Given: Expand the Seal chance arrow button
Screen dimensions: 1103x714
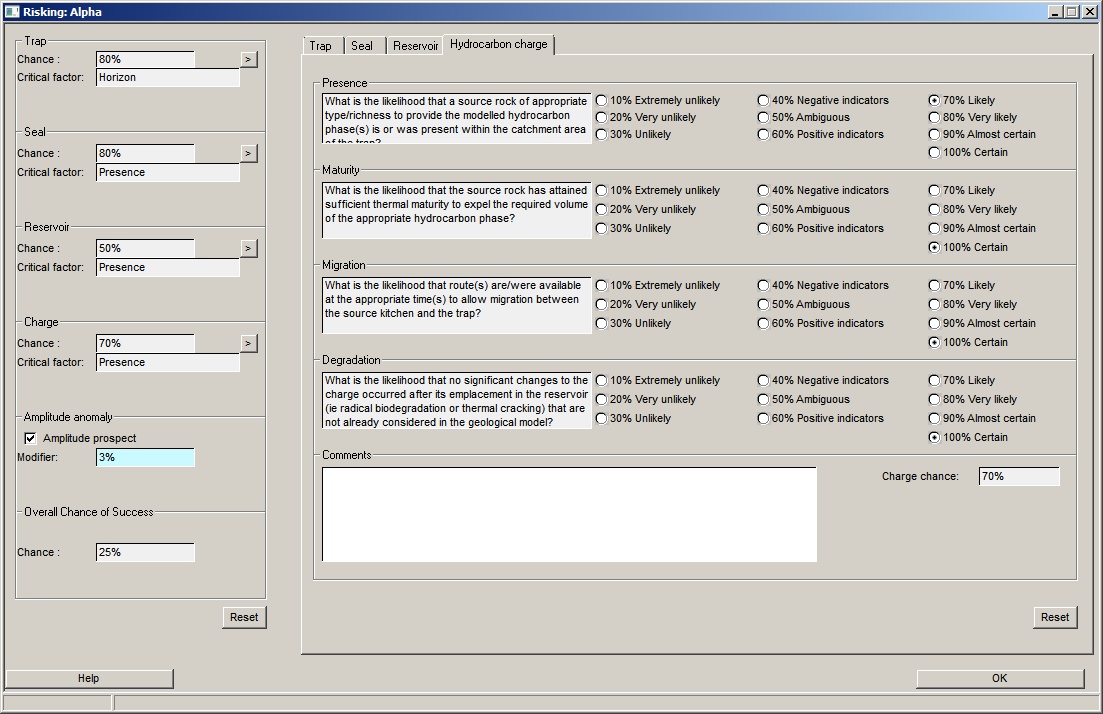Looking at the screenshot, I should [x=249, y=153].
